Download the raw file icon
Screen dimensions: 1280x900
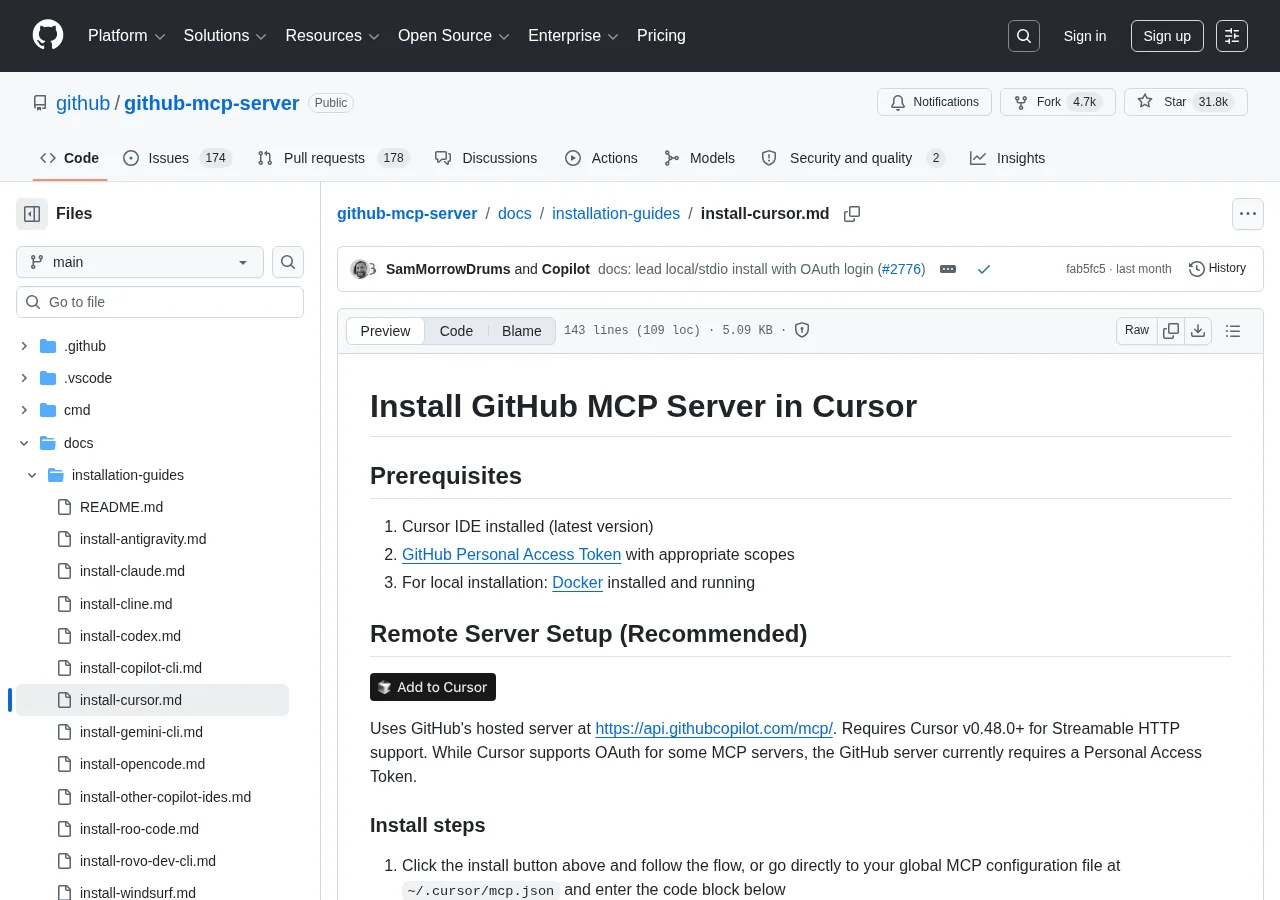tap(1198, 331)
